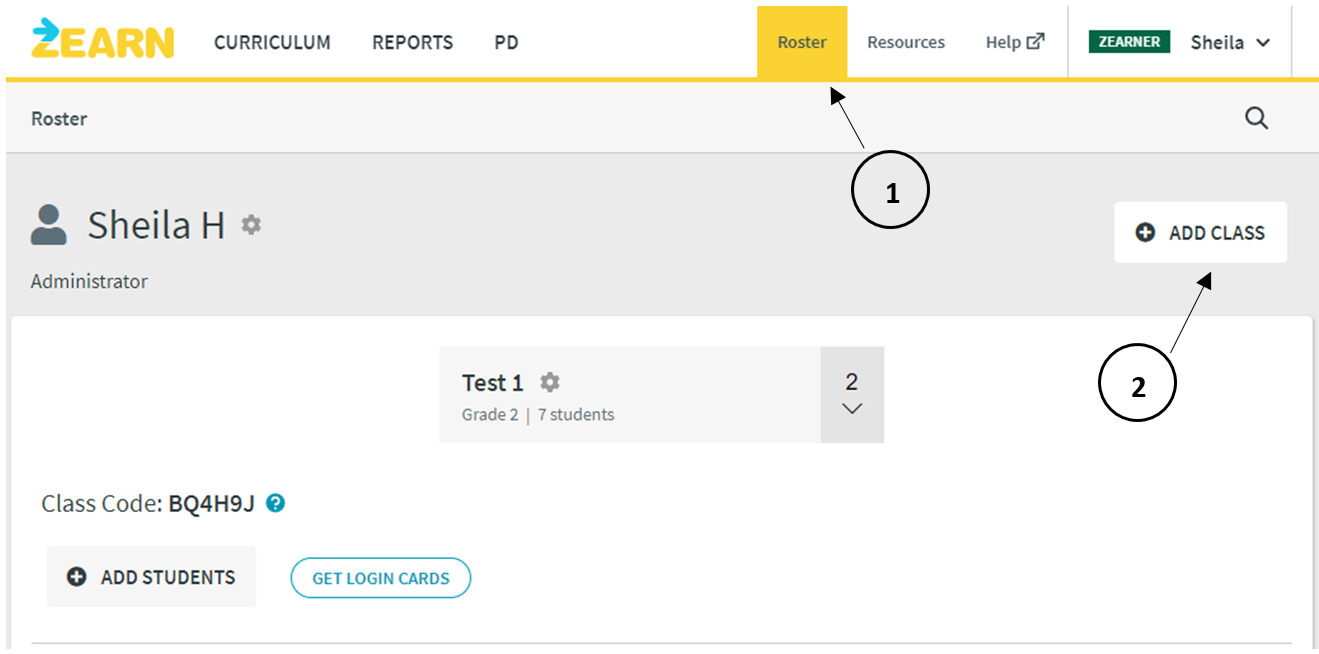Open the Reports menu

point(412,43)
